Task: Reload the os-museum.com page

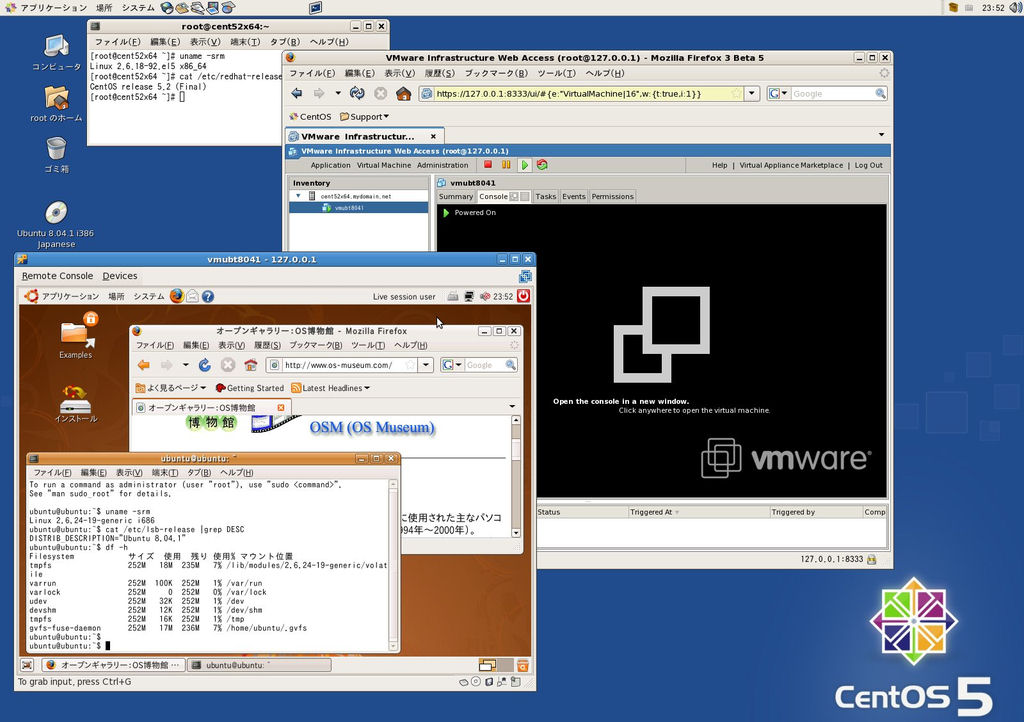Action: pyautogui.click(x=204, y=365)
